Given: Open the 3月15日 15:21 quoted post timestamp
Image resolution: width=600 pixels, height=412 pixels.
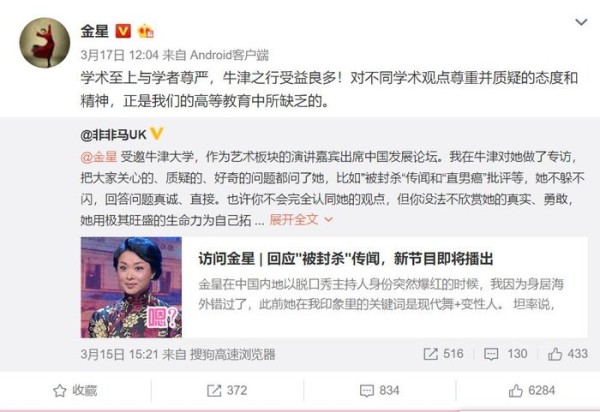Looking at the screenshot, I should pos(119,354).
